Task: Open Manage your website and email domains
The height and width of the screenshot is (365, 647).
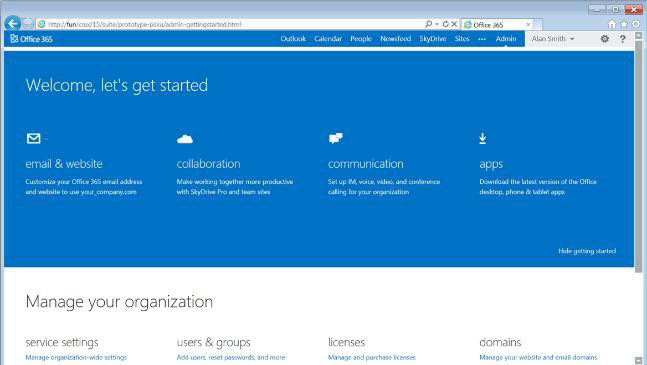Action: 538,358
